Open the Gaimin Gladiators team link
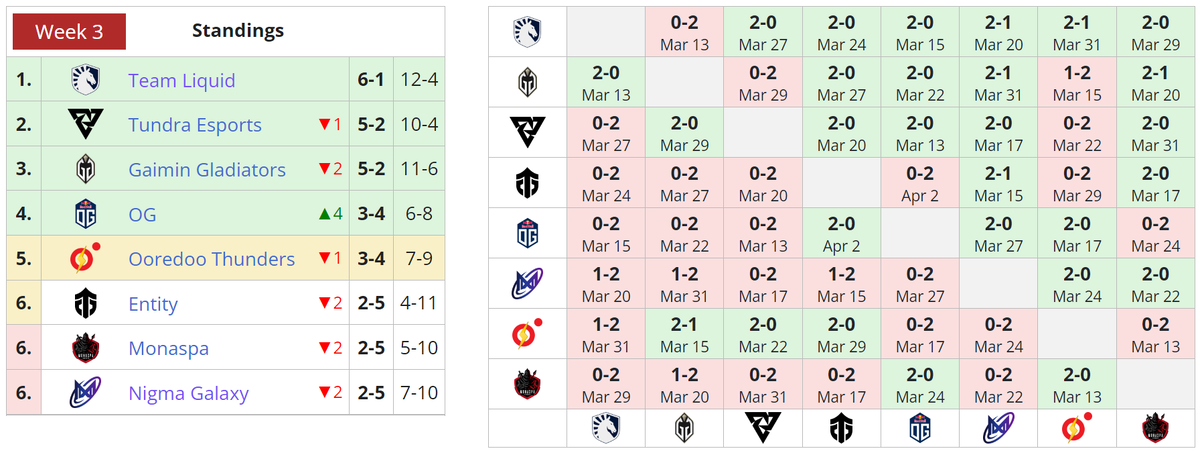 [207, 170]
